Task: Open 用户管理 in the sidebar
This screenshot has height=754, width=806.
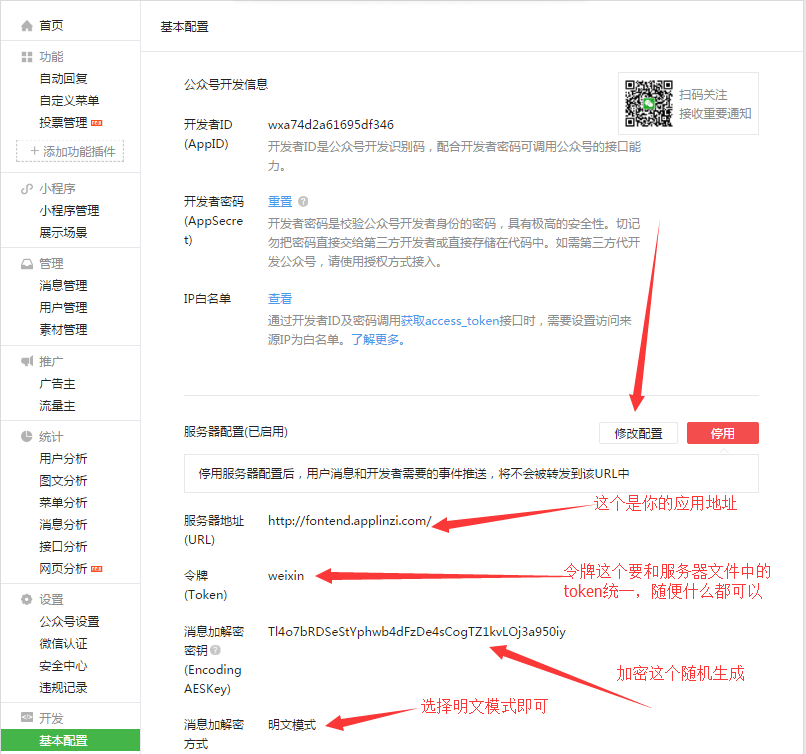Action: point(63,308)
